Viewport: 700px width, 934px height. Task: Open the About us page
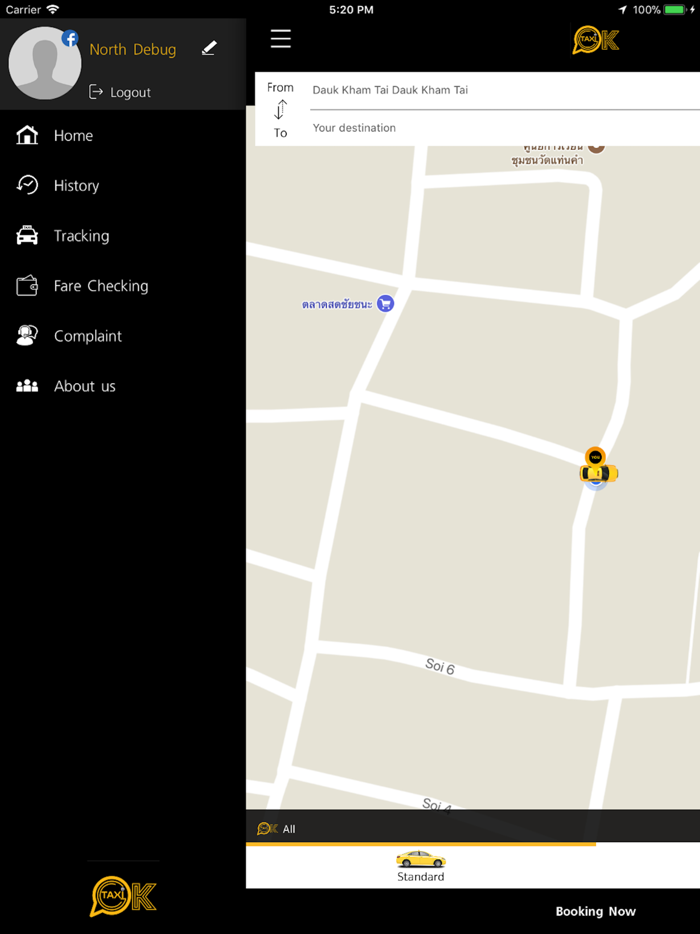(x=84, y=386)
